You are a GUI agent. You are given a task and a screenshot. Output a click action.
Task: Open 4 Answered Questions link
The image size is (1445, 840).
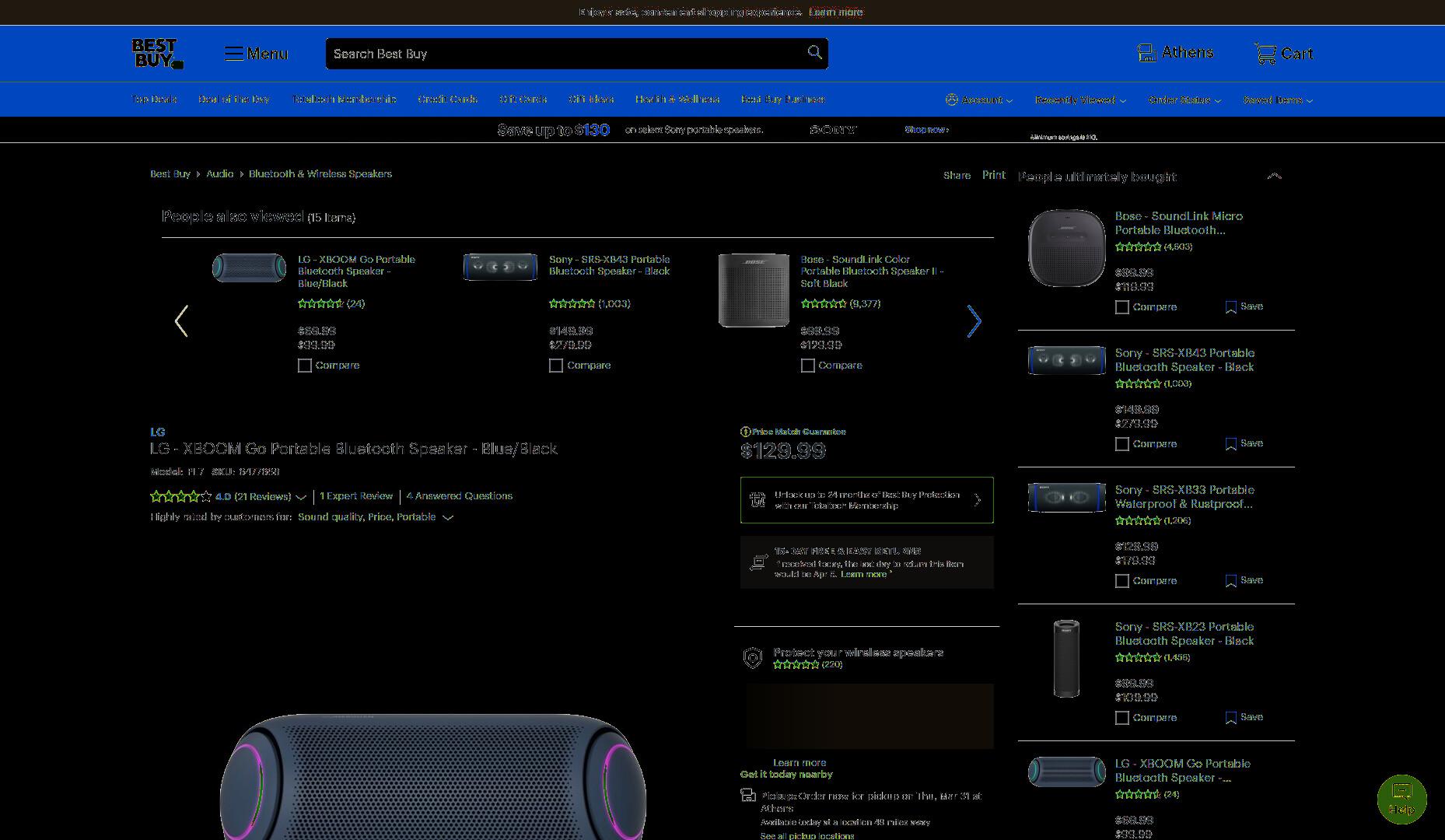pyautogui.click(x=459, y=496)
